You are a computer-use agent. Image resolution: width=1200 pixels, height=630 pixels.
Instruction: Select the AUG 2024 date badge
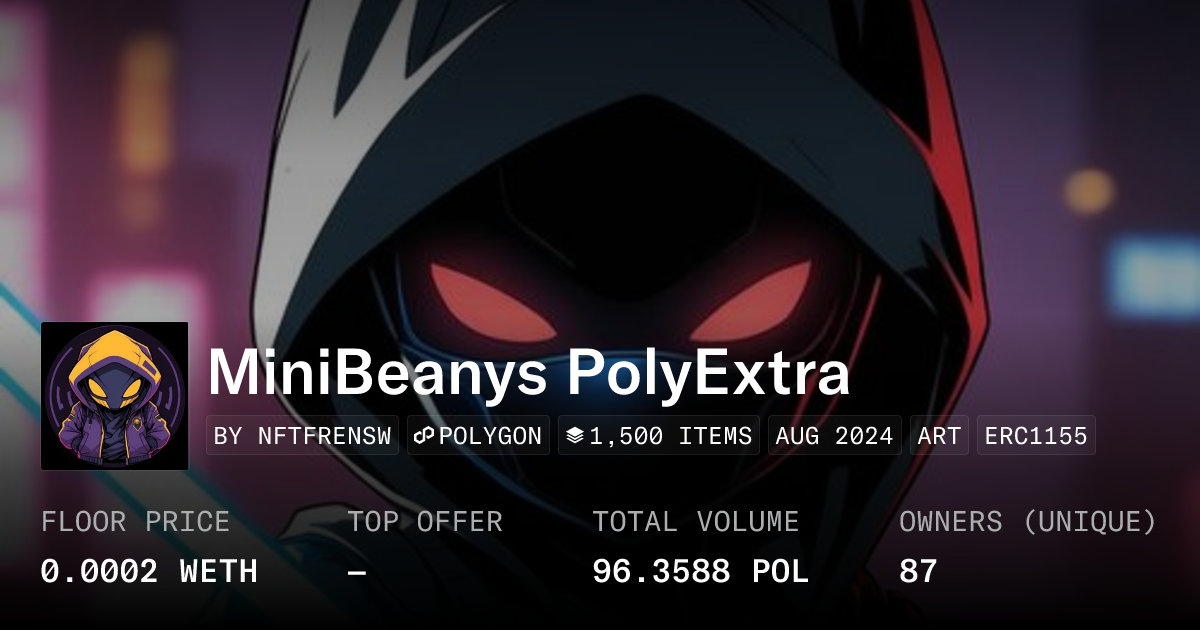click(834, 436)
